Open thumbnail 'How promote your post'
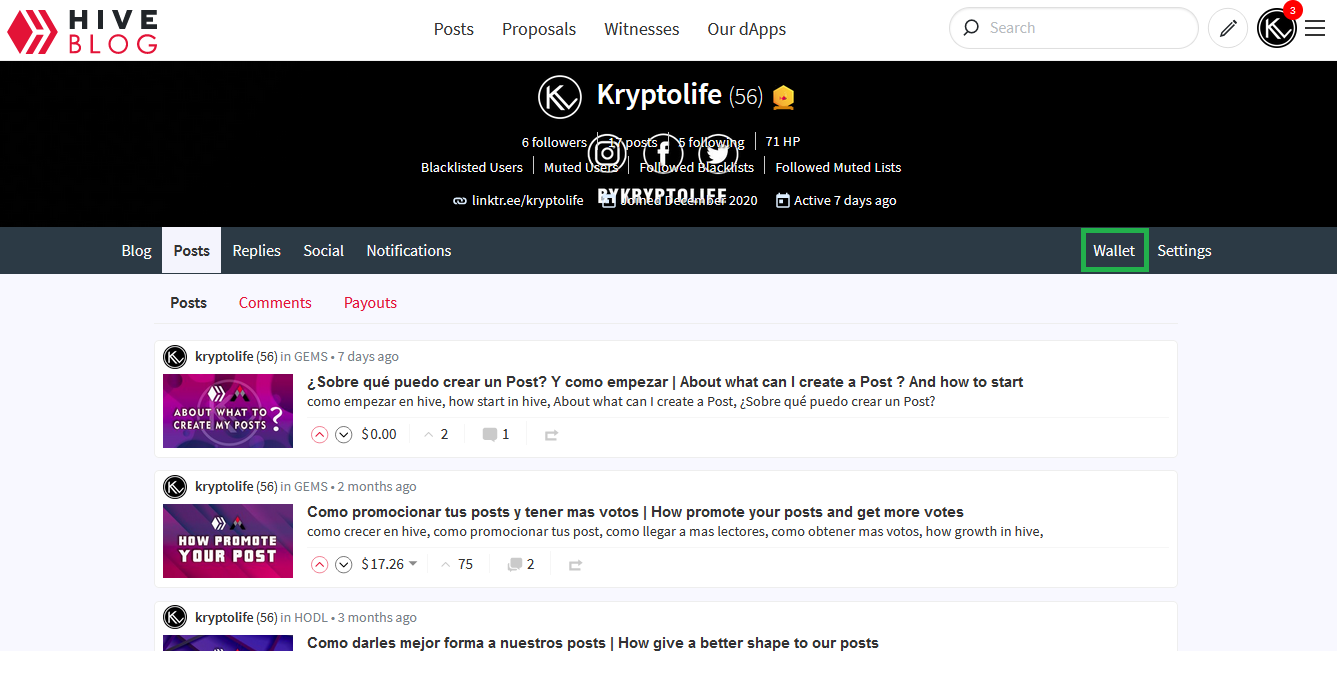The height and width of the screenshot is (683, 1337). pyautogui.click(x=228, y=541)
